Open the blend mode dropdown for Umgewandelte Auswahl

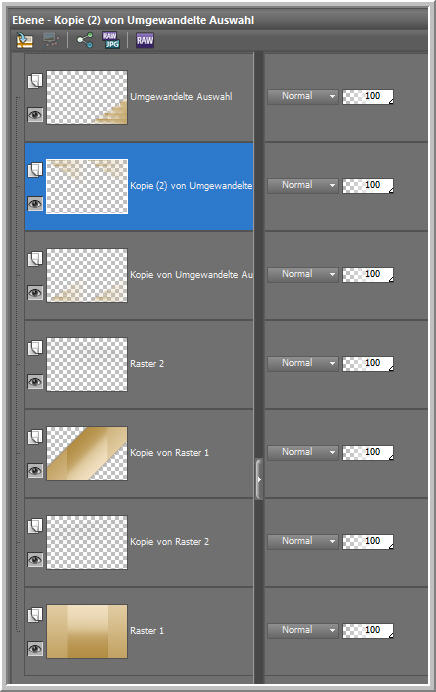[x=303, y=96]
